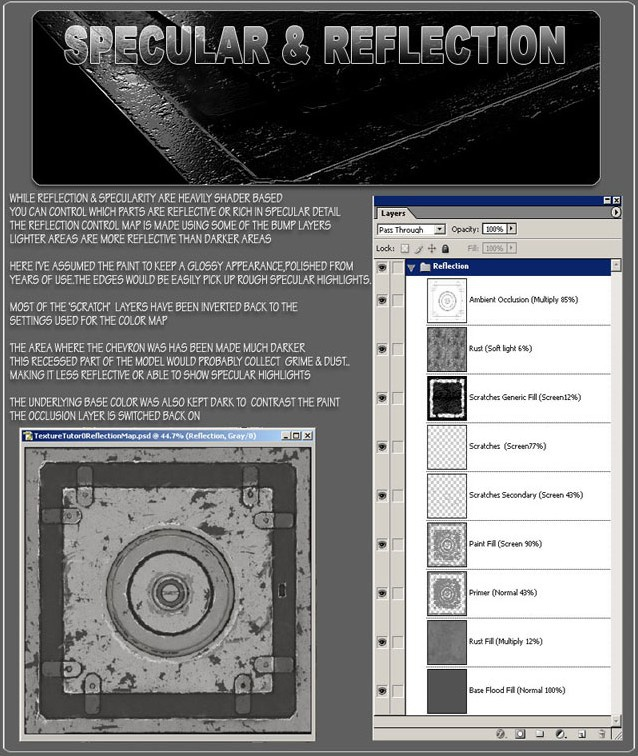Click the reflection map canvas image
The height and width of the screenshot is (756, 638).
[168, 591]
